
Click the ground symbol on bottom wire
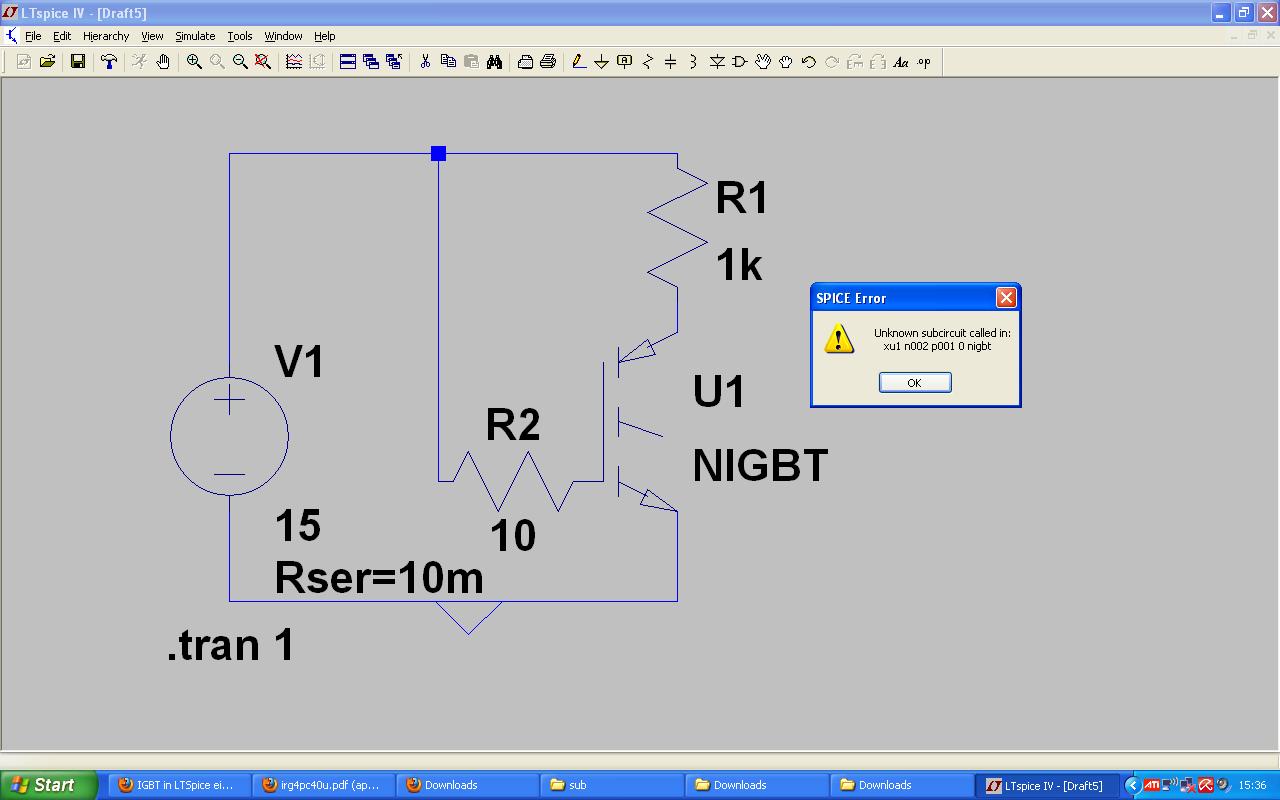[x=468, y=617]
